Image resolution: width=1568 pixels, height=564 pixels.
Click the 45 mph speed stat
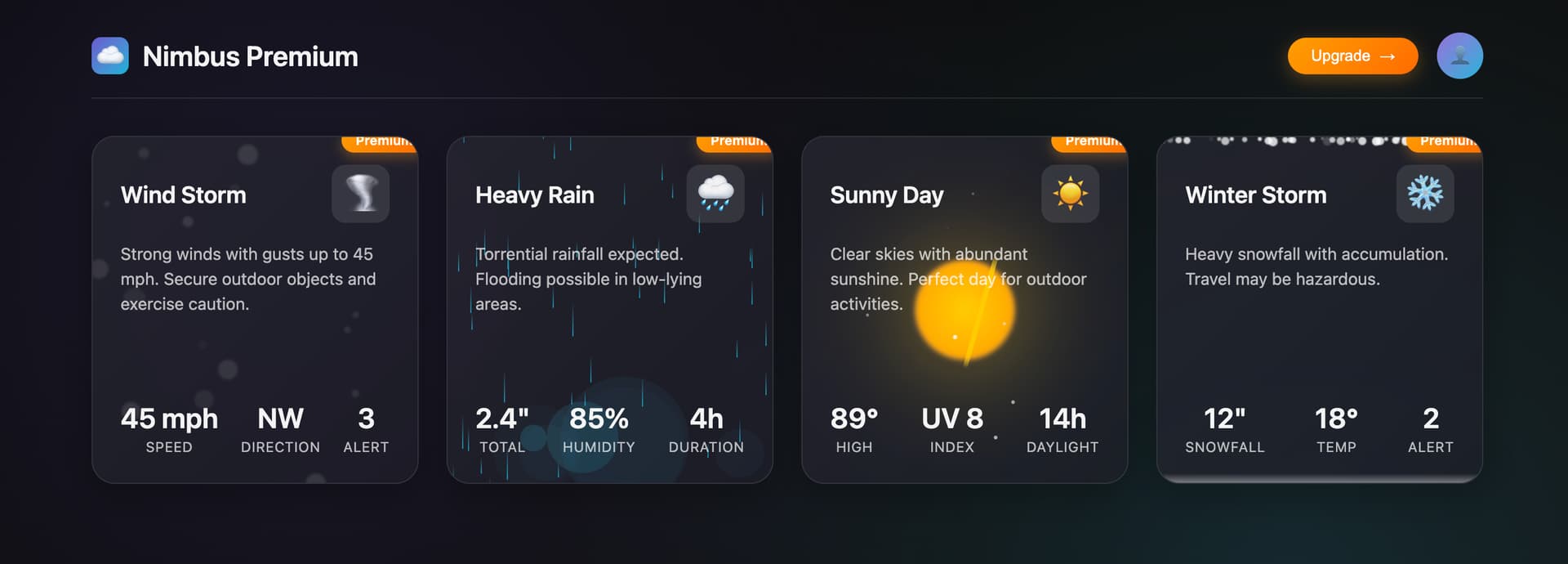click(x=169, y=430)
